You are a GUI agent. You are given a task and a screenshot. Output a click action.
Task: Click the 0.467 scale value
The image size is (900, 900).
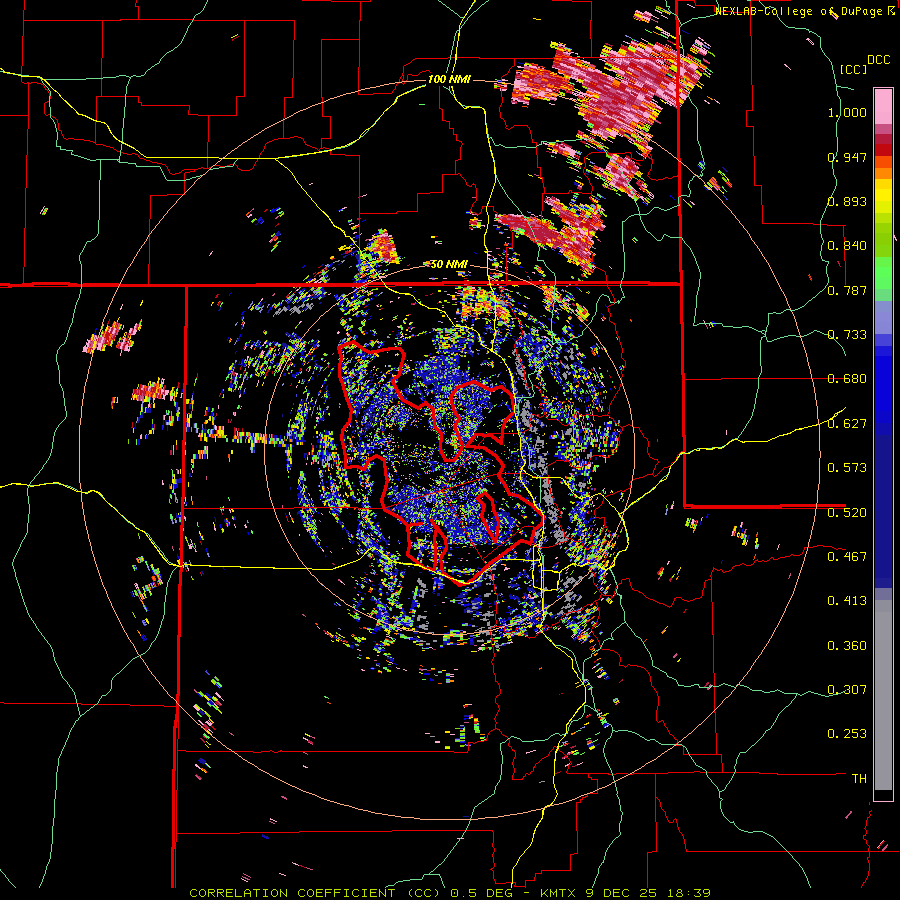click(847, 556)
